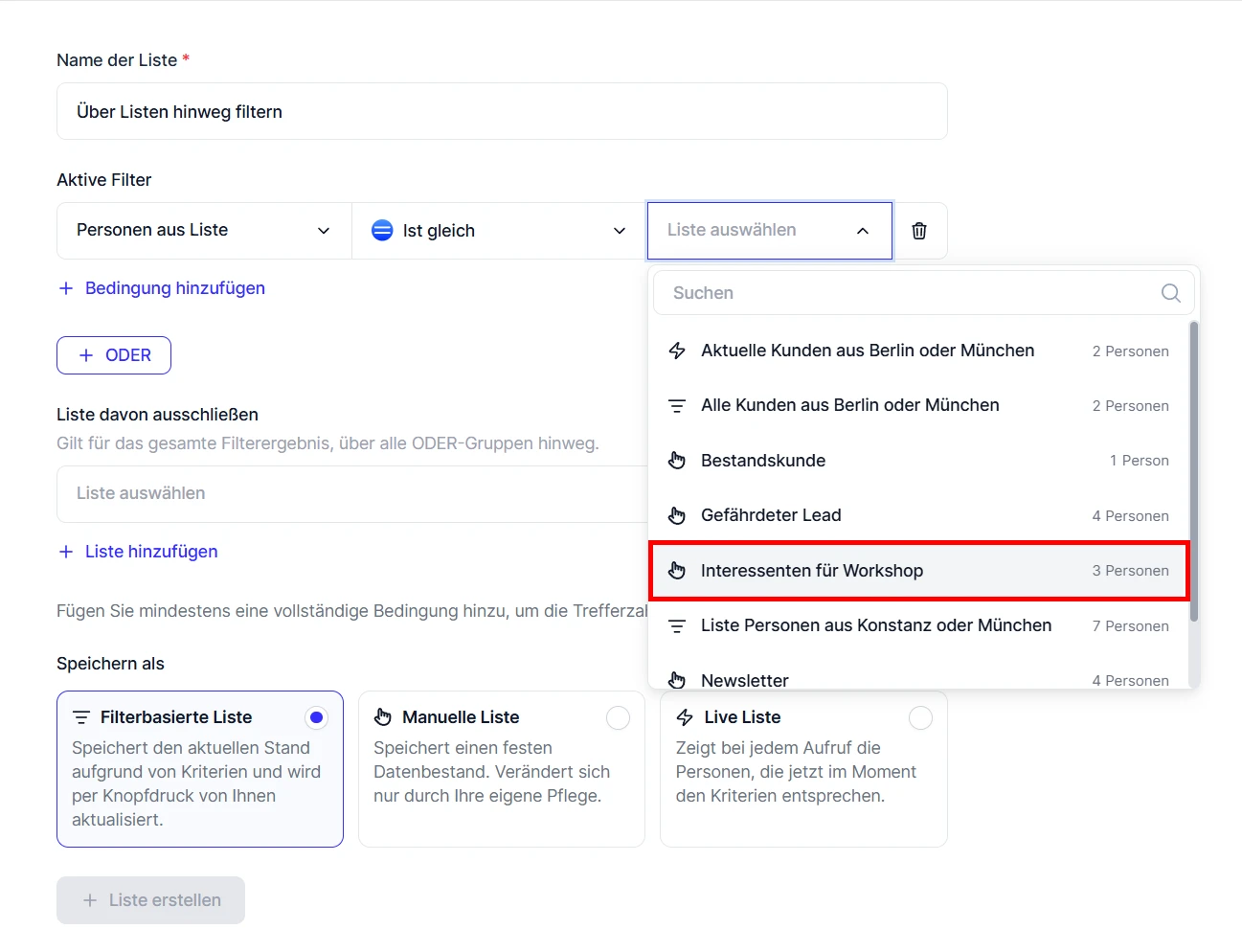The height and width of the screenshot is (952, 1242).
Task: Choose the Interessenten für Workshop option
Action: (x=919, y=571)
